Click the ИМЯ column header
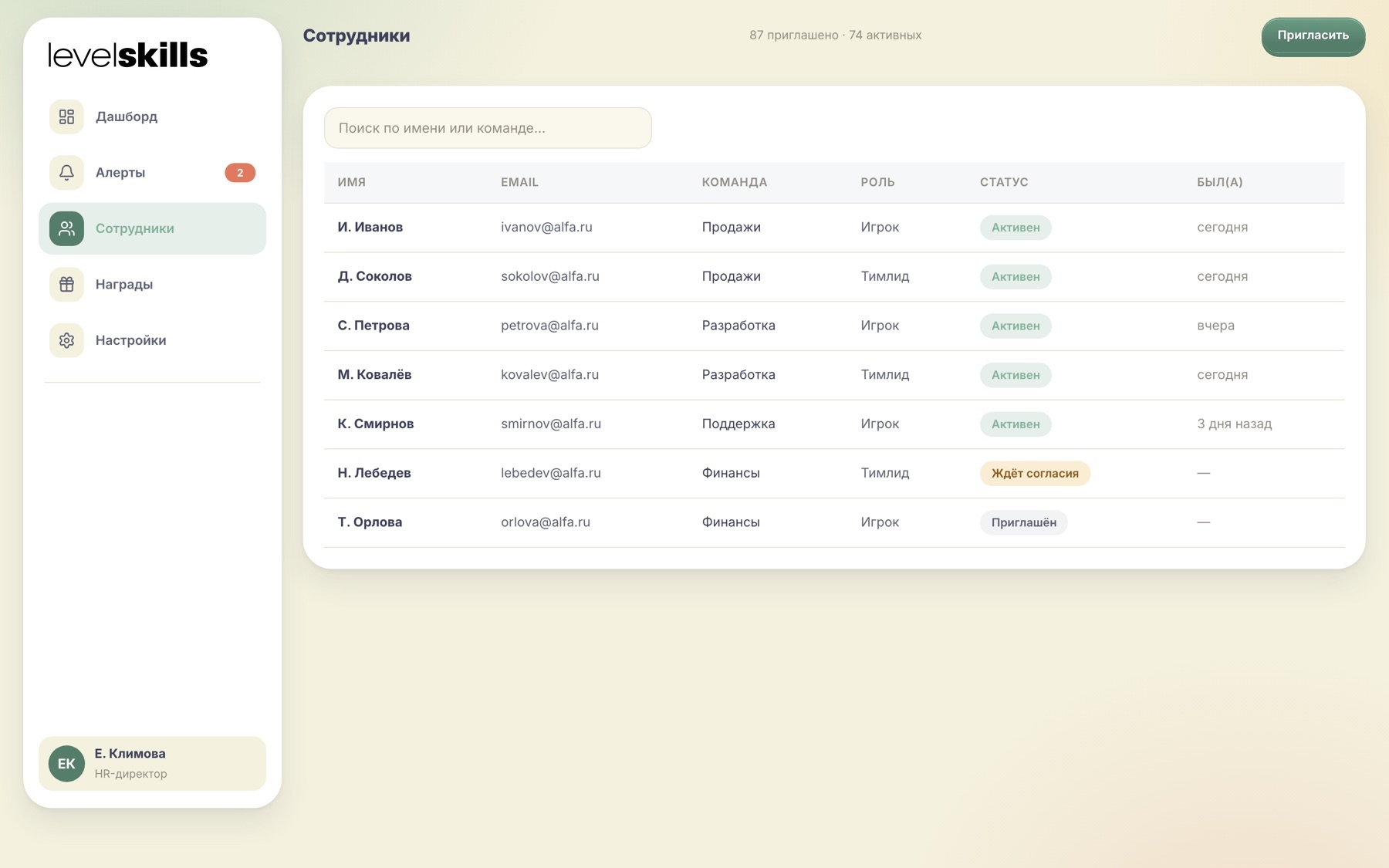The image size is (1389, 868). tap(352, 182)
